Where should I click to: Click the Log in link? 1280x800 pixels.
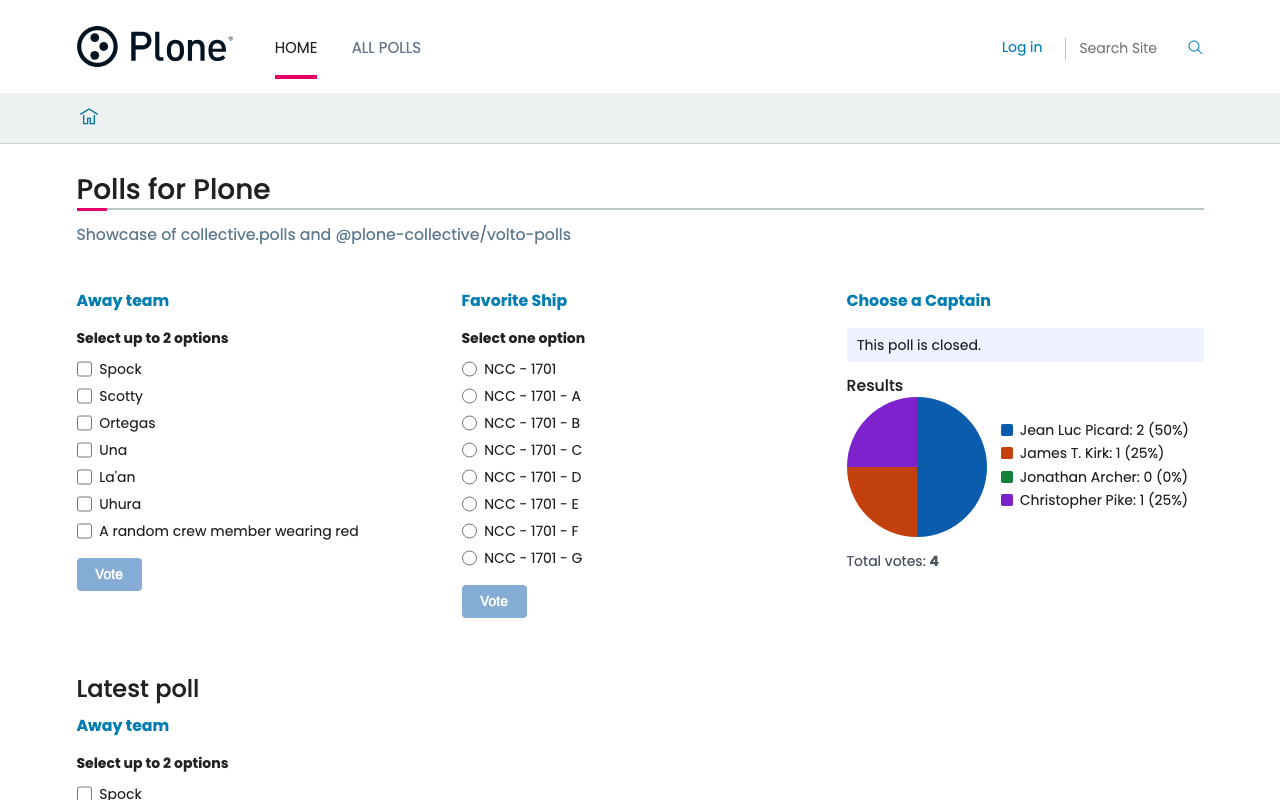coord(1022,47)
